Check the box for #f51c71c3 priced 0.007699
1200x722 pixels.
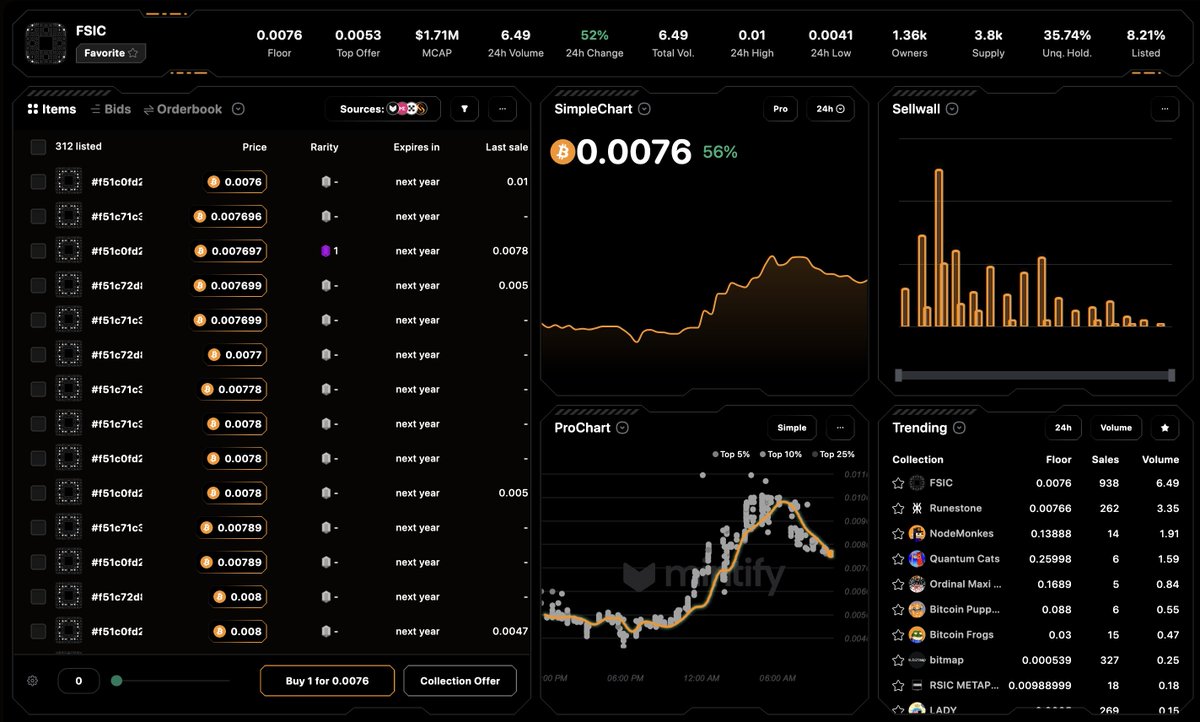pyautogui.click(x=38, y=320)
